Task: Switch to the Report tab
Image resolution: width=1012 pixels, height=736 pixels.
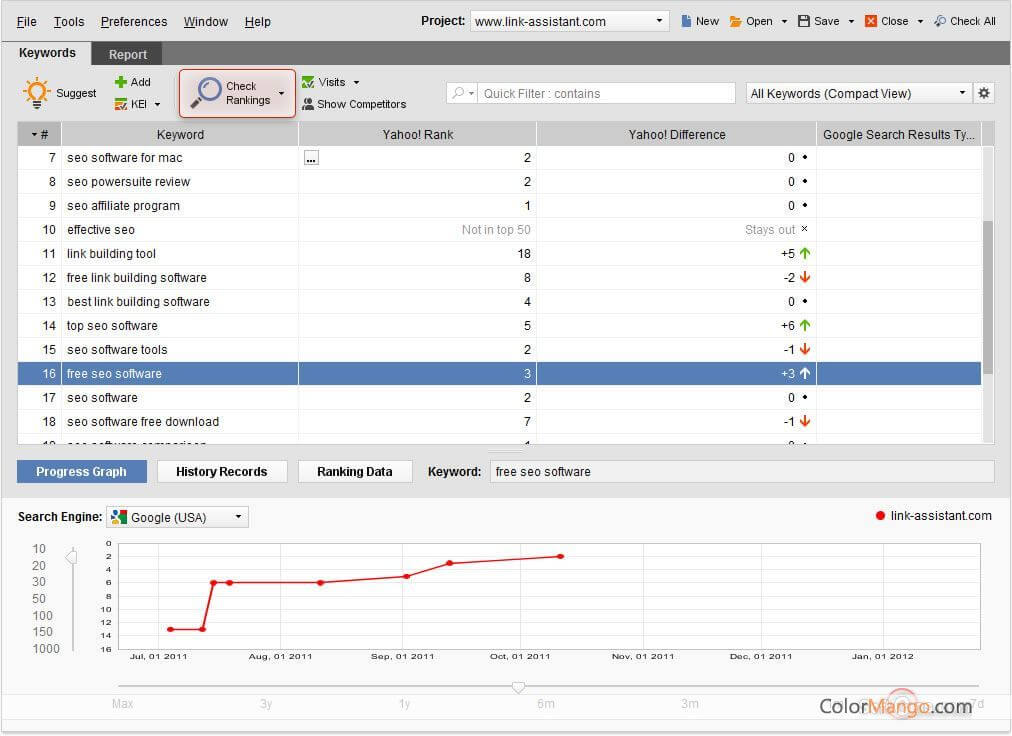Action: click(127, 54)
